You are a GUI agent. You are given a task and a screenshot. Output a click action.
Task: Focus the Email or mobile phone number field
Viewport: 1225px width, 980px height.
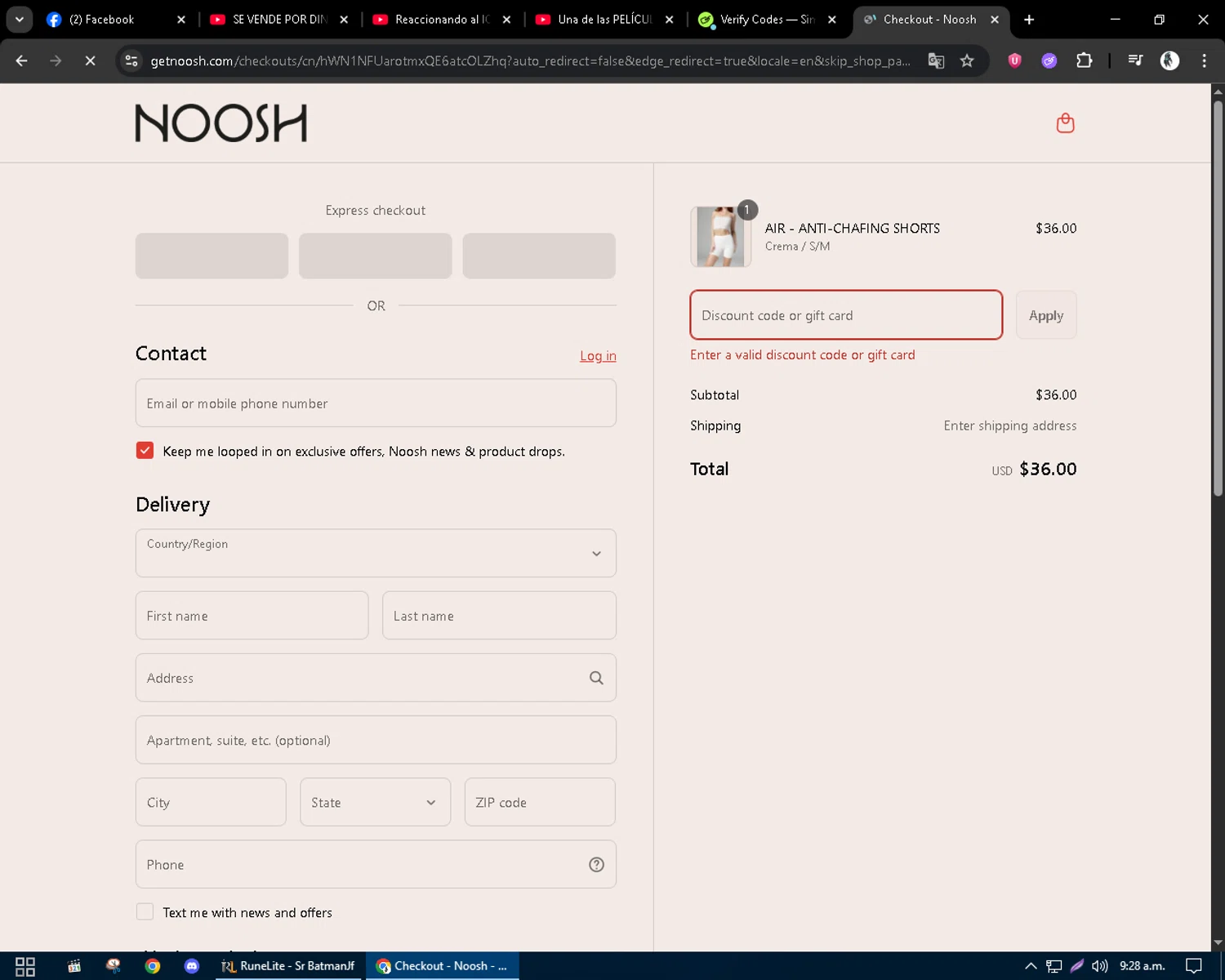pyautogui.click(x=376, y=403)
